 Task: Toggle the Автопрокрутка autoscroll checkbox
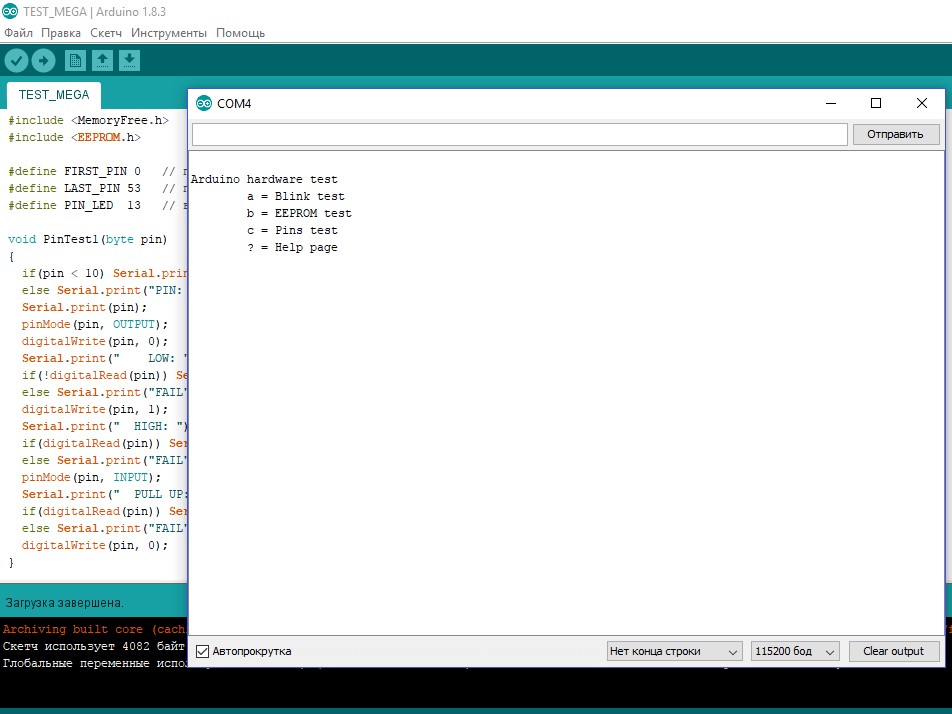pyautogui.click(x=203, y=651)
